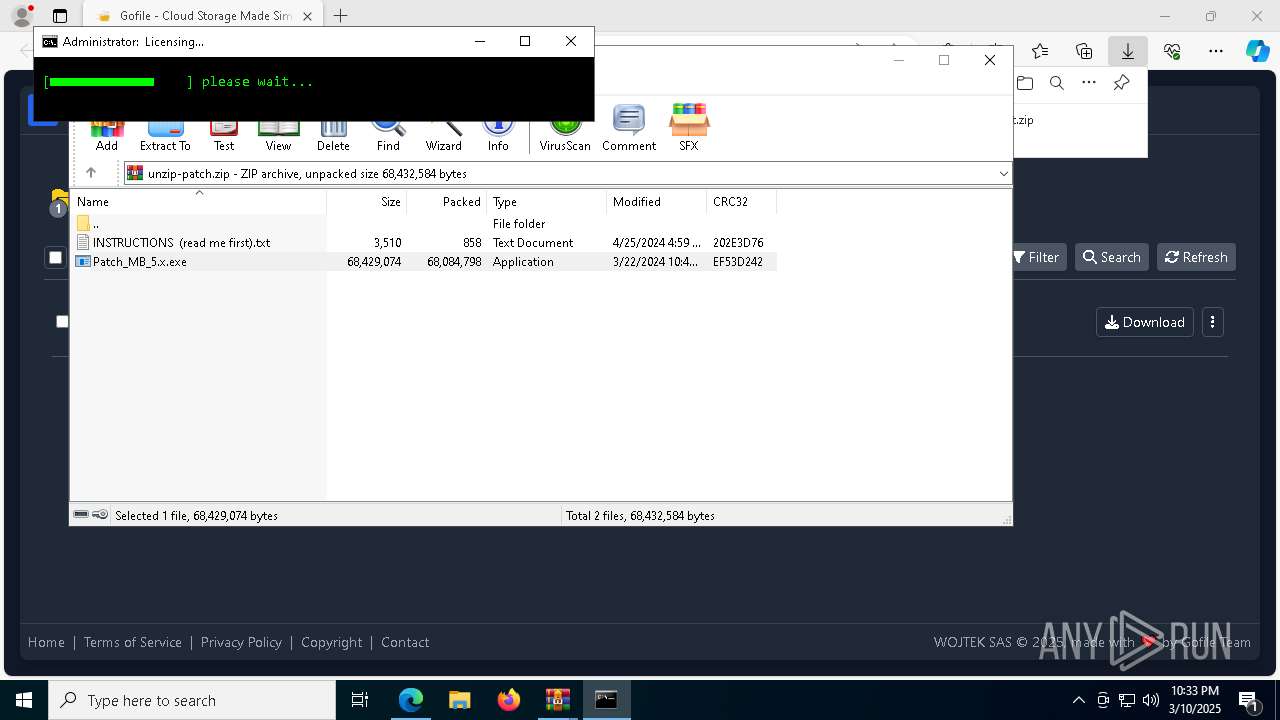The height and width of the screenshot is (720, 1280).
Task: Open Task View on the taskbar
Action: [x=360, y=700]
